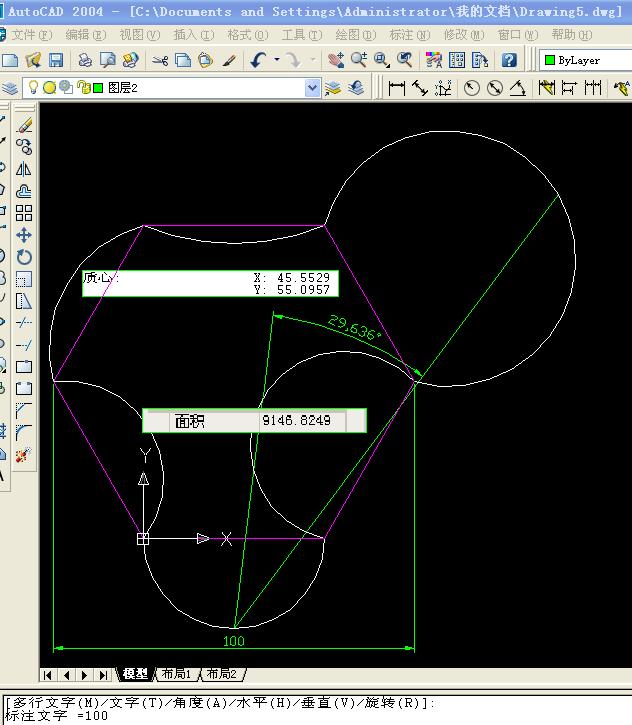The height and width of the screenshot is (725, 632).
Task: Click the green ByLayer color swatch
Action: 550,60
